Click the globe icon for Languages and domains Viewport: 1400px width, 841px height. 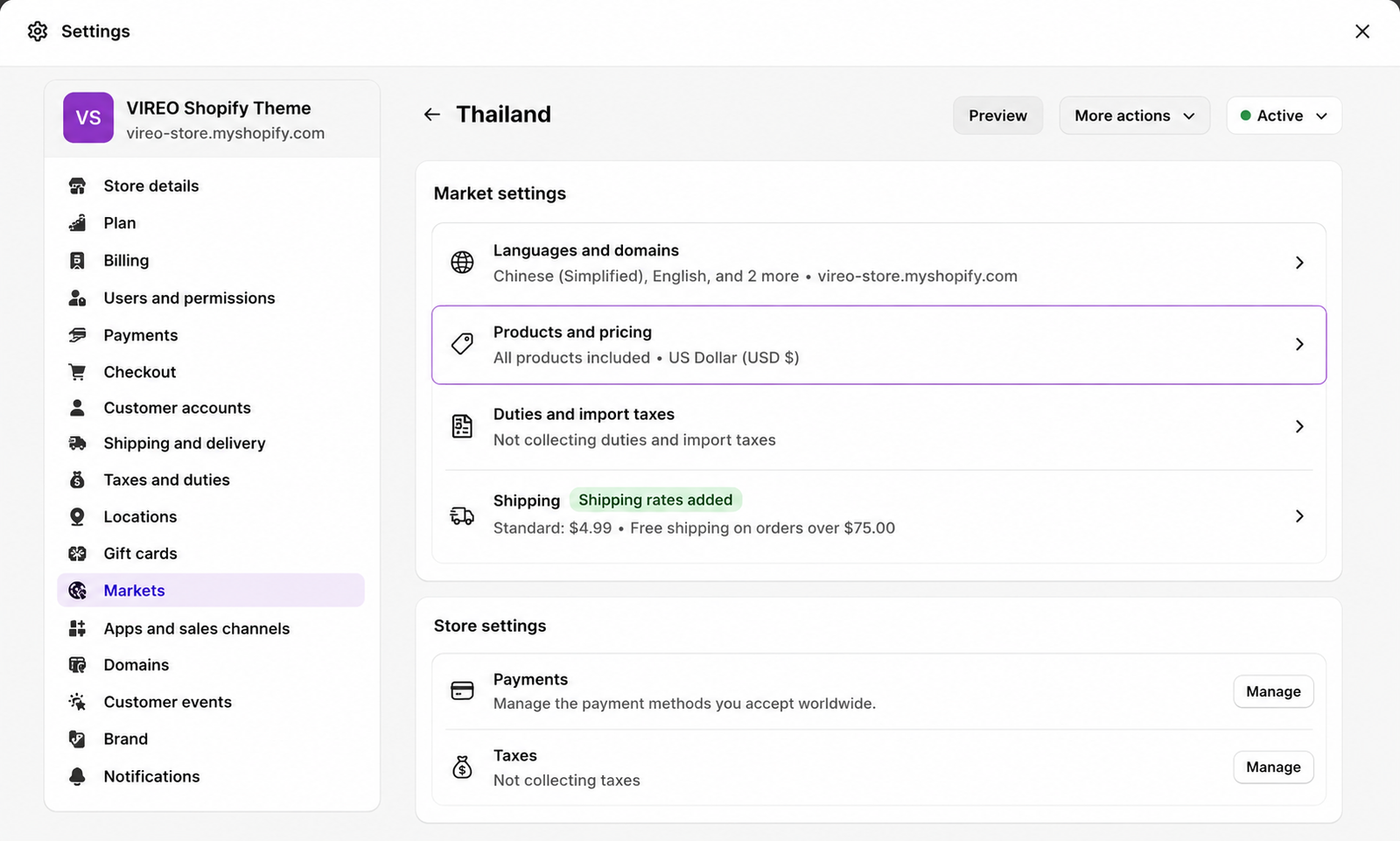pos(462,263)
